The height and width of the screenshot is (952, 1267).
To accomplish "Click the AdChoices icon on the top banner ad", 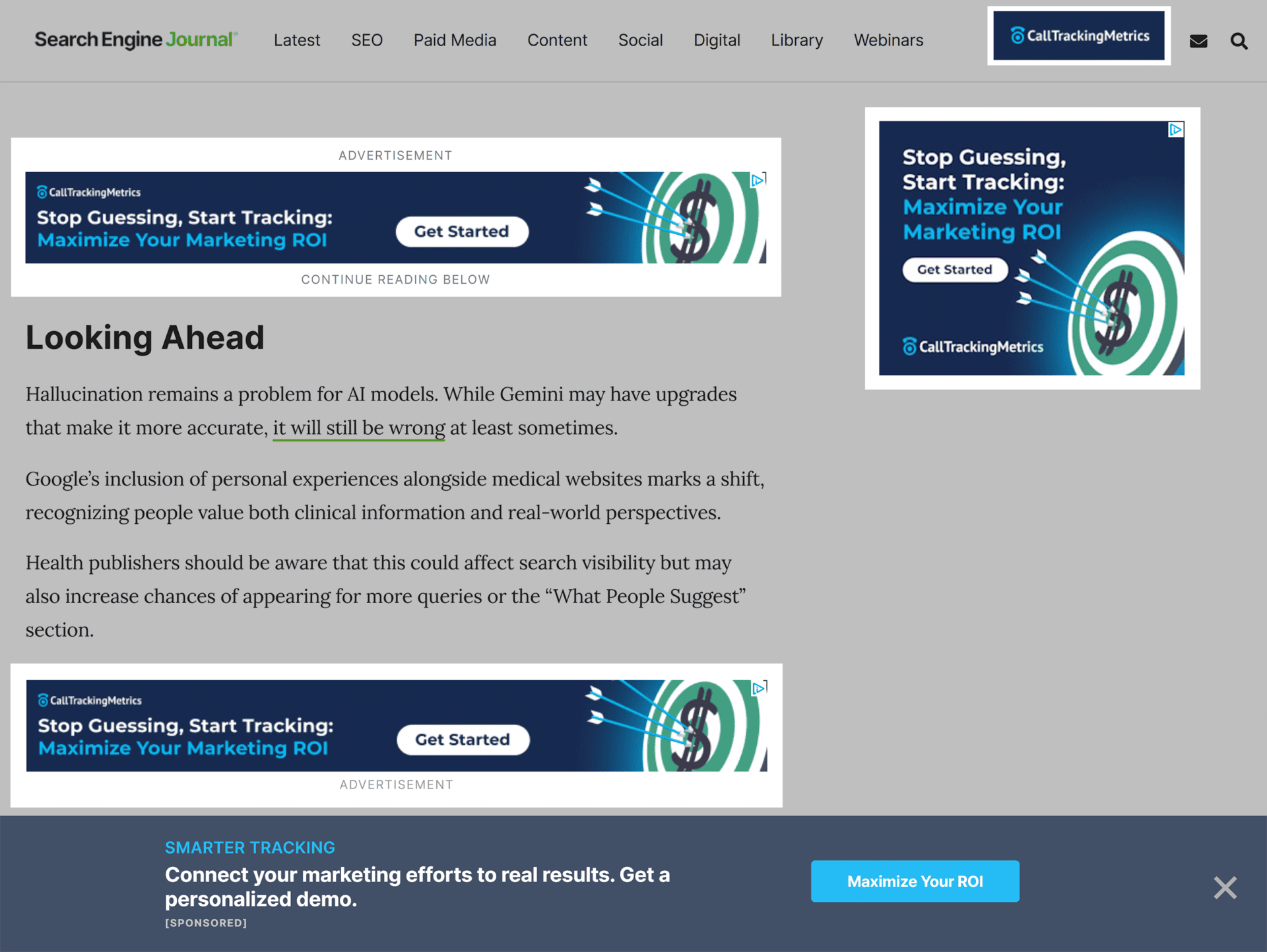I will point(759,179).
